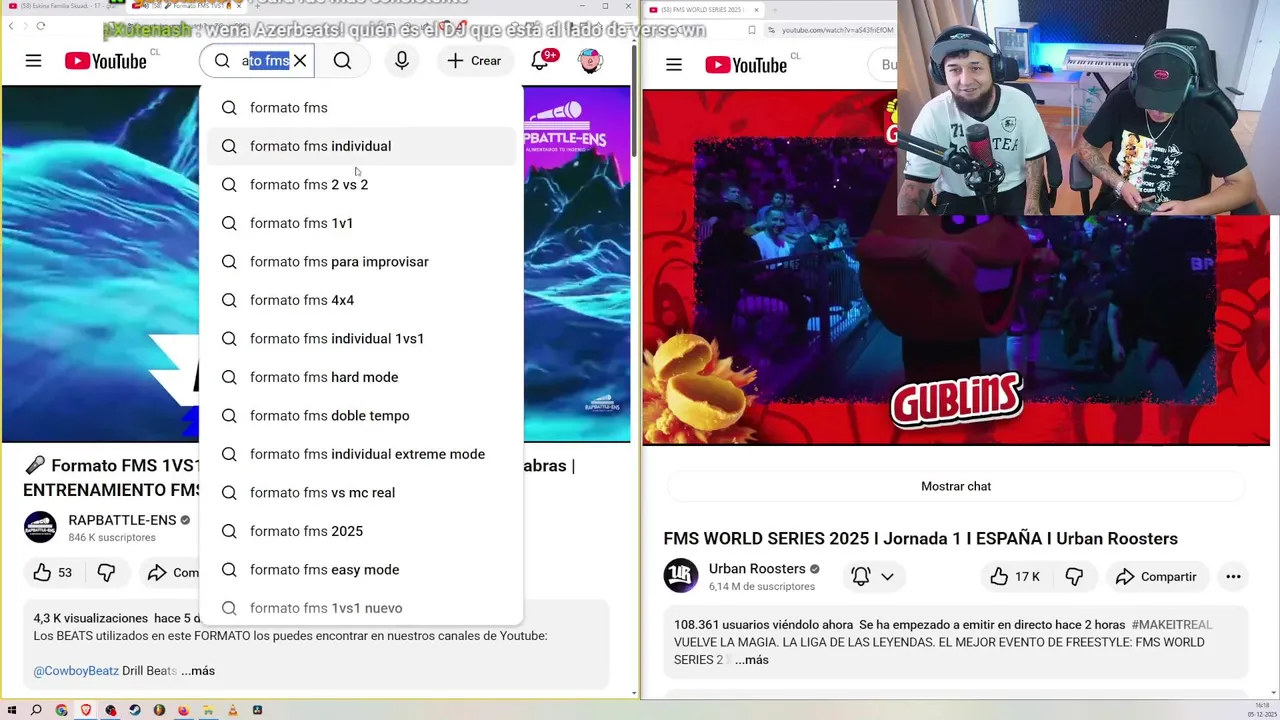Image resolution: width=1280 pixels, height=720 pixels.
Task: Open the Windows Start menu
Action: coord(12,710)
